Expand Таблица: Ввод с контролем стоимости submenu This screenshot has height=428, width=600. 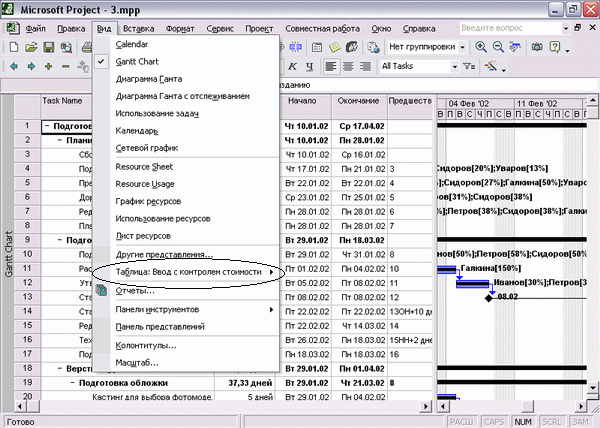(x=189, y=272)
